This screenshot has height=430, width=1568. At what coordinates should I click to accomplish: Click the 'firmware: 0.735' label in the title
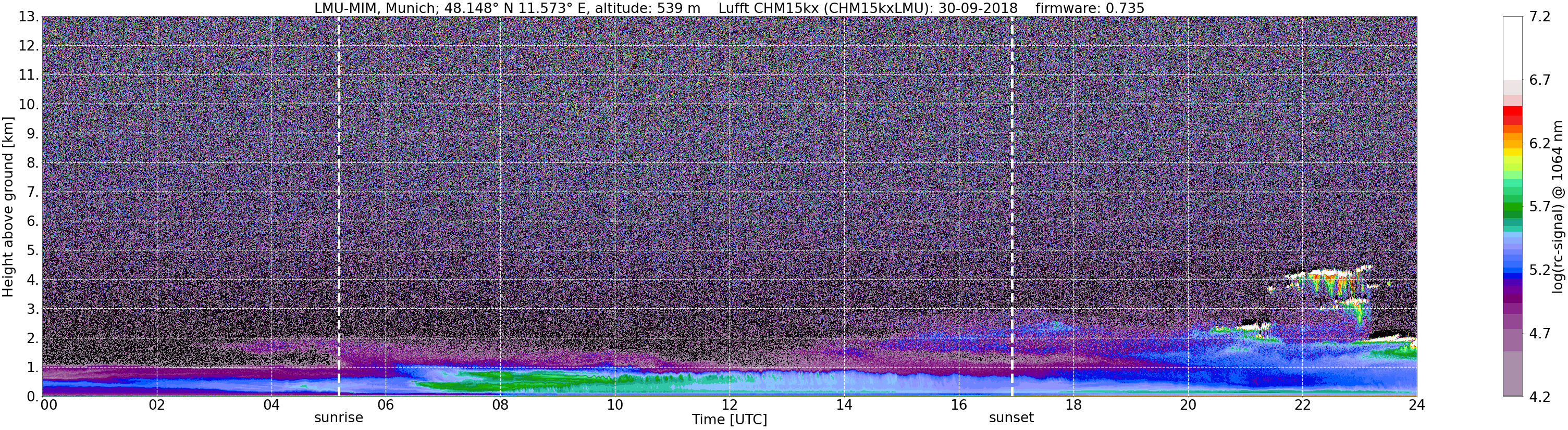[x=1090, y=8]
